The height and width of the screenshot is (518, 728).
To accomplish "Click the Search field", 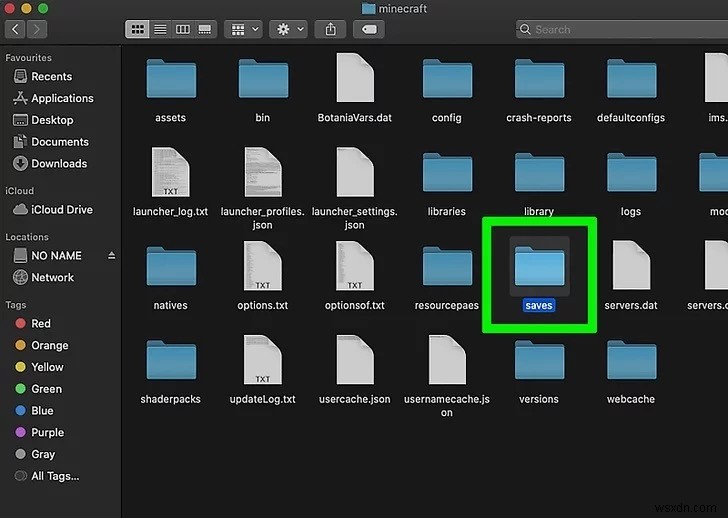I will (622, 30).
